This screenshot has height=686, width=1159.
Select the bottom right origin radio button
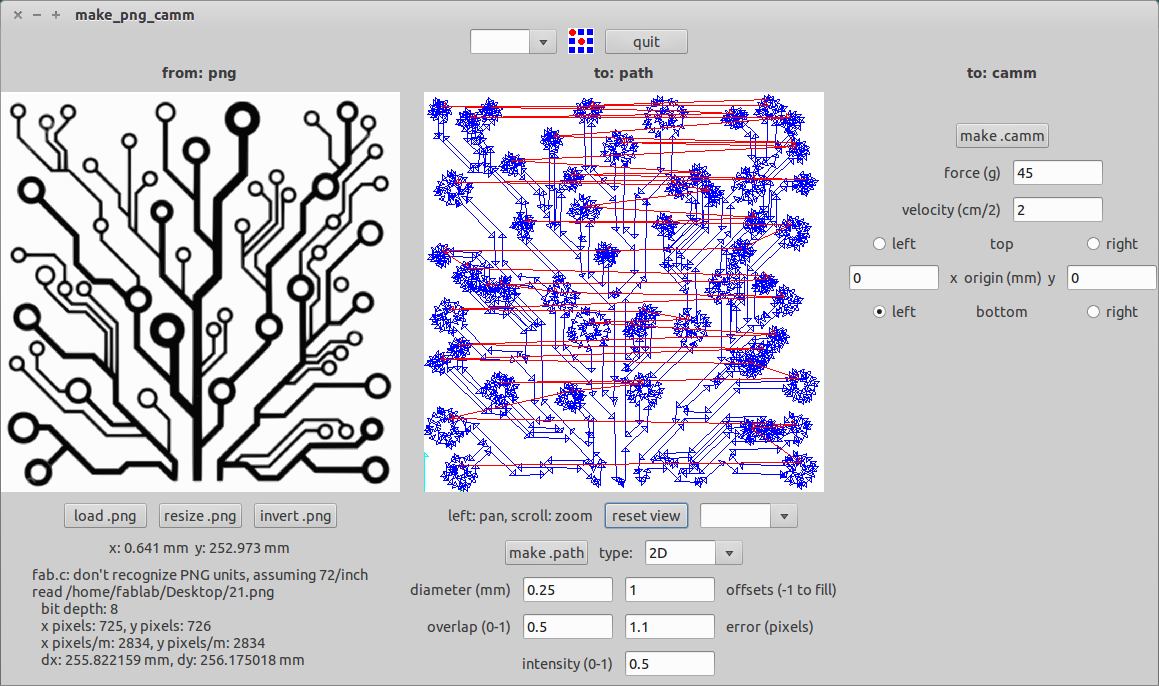(x=1093, y=312)
